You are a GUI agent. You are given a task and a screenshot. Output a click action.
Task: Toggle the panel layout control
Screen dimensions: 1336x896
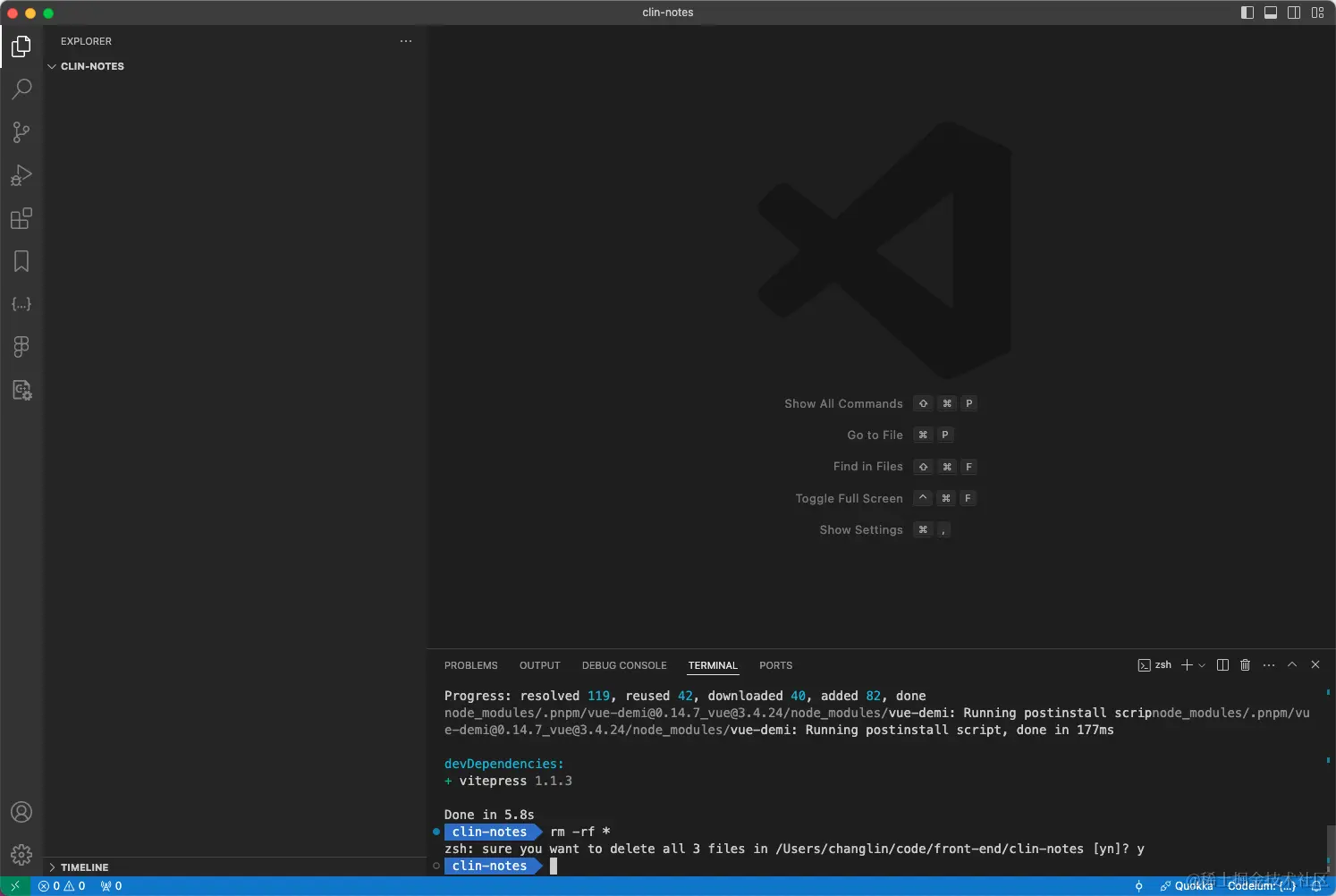pyautogui.click(x=1271, y=13)
